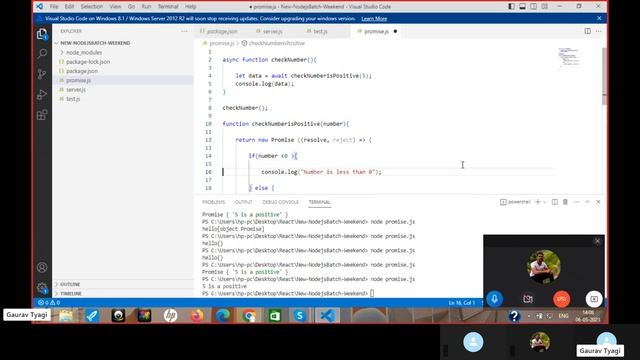Open Google Chrome from the taskbar
The image size is (640, 360).
[249, 316]
